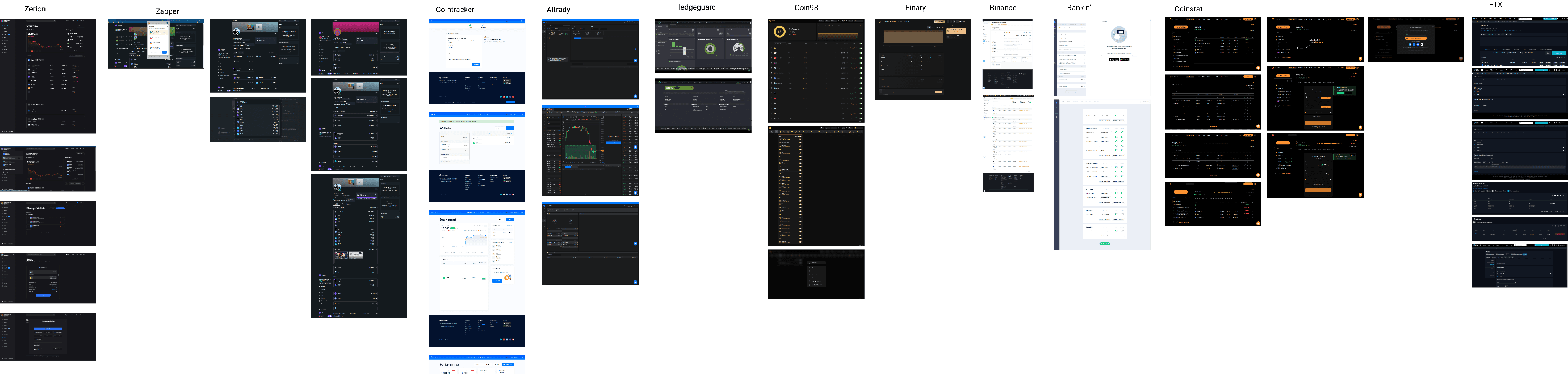The width and height of the screenshot is (1568, 374).
Task: Open the Finary screenshot
Action: click(923, 60)
